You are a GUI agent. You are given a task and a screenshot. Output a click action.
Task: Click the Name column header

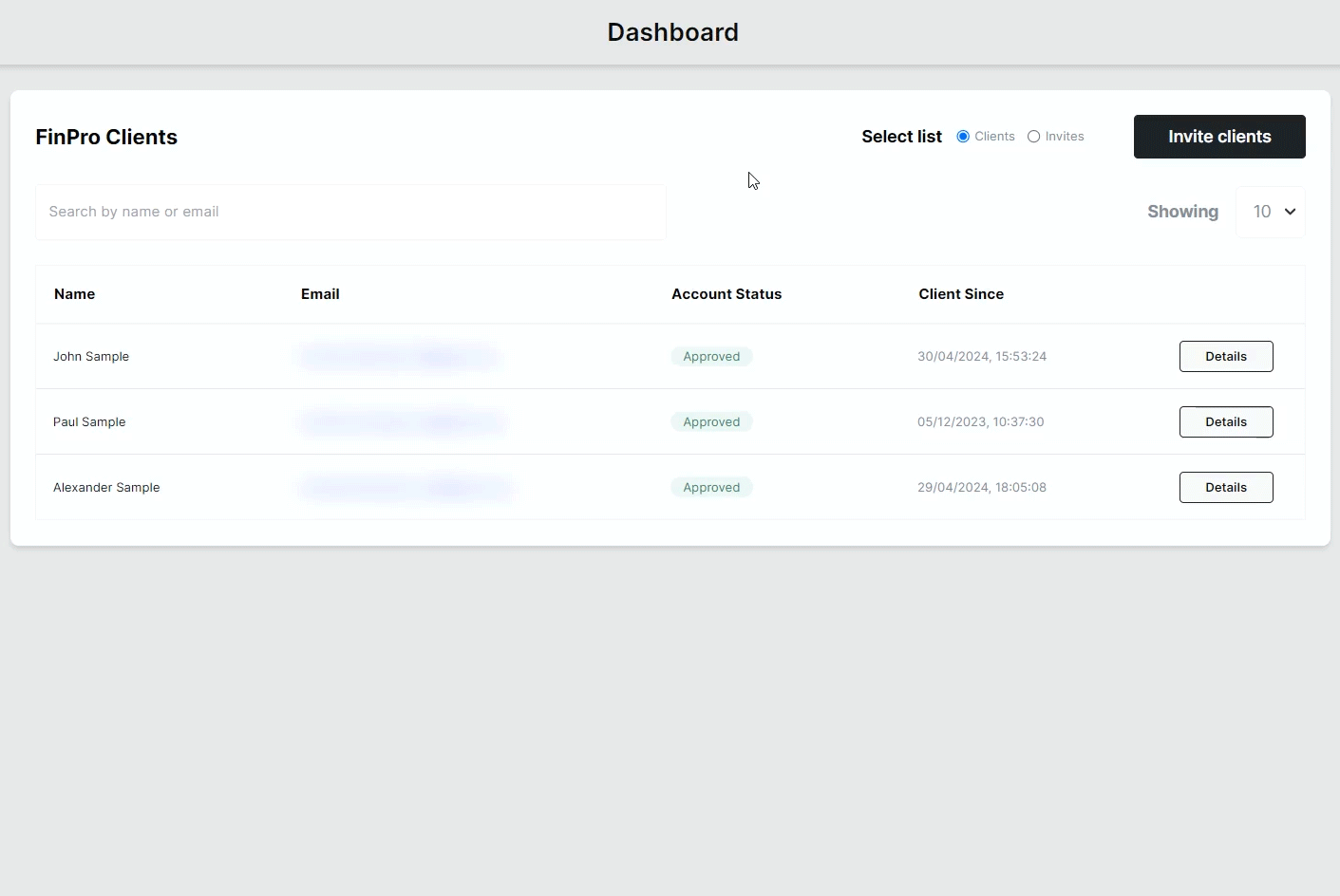click(74, 294)
